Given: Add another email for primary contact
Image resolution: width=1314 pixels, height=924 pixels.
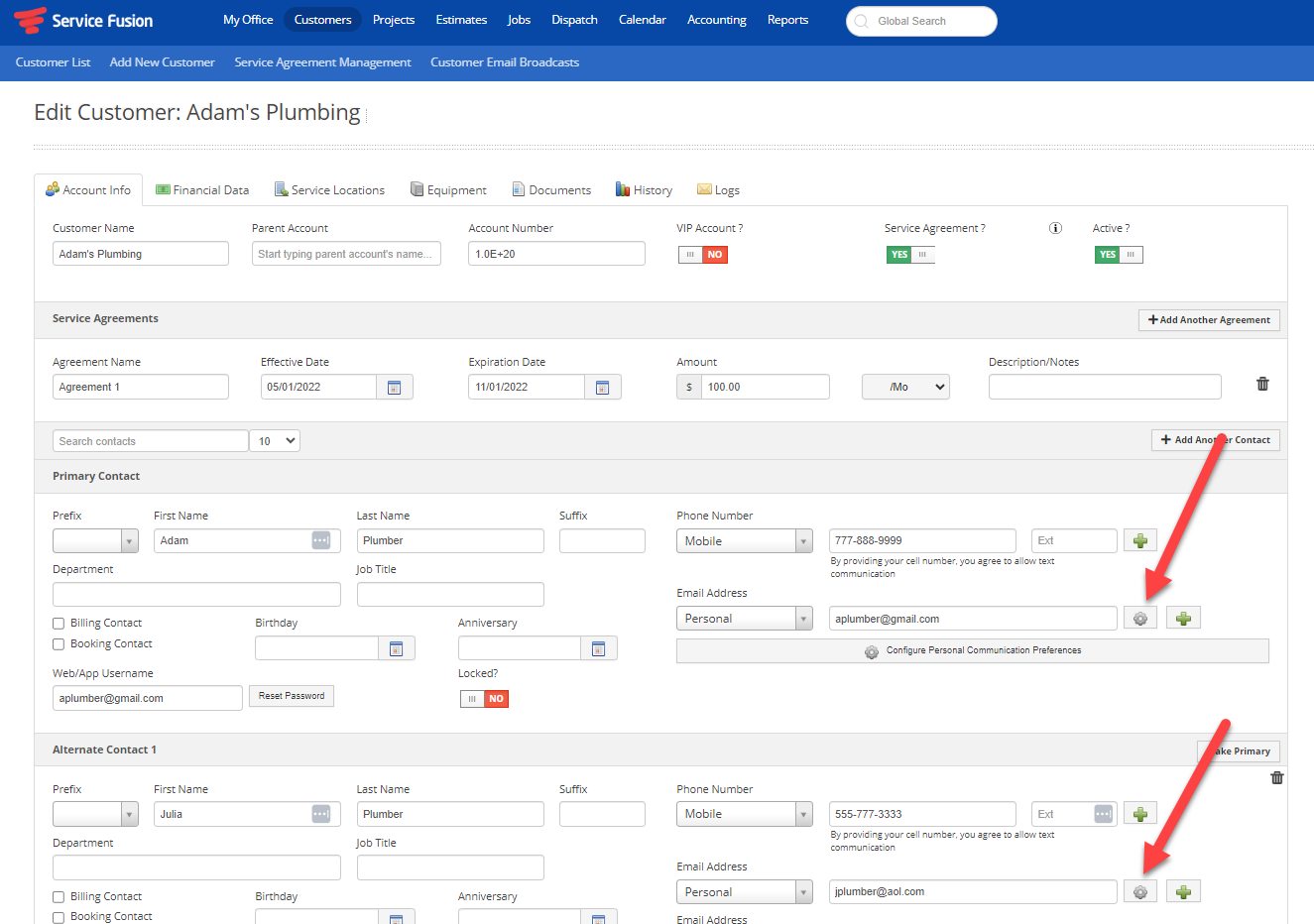Looking at the screenshot, I should click(1183, 618).
